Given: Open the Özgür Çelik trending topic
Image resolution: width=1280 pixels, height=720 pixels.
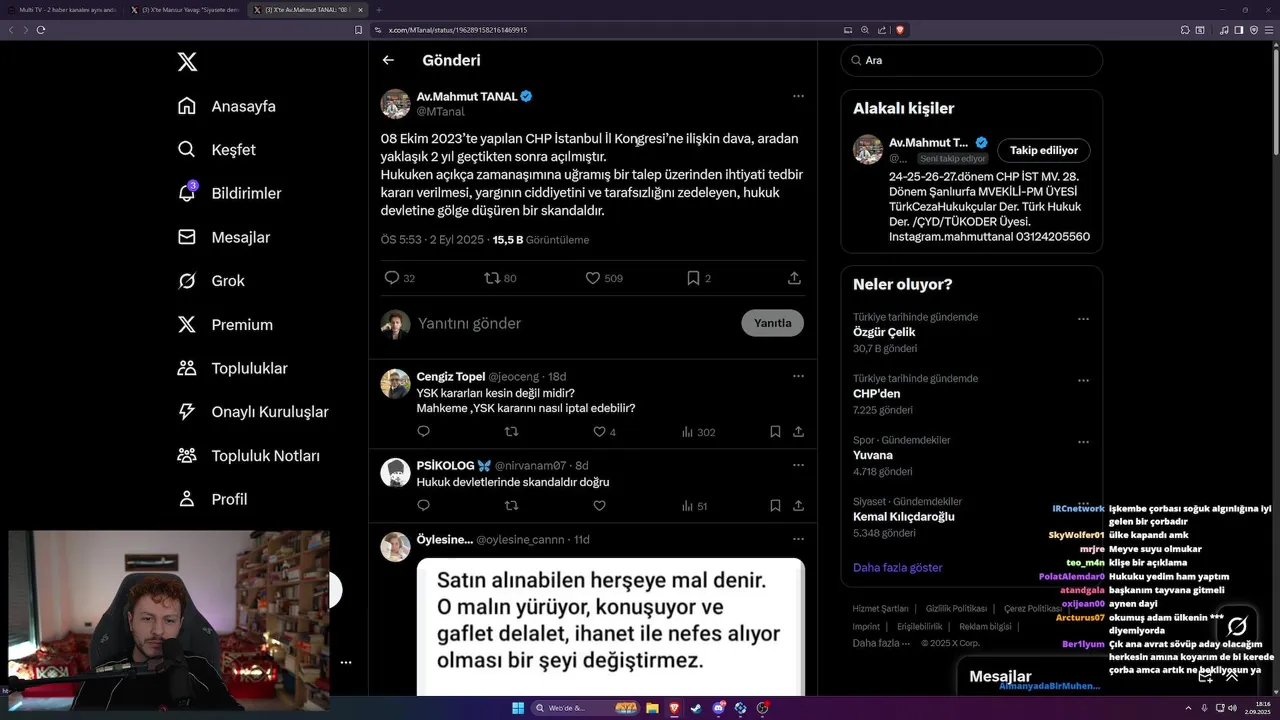Looking at the screenshot, I should (x=884, y=332).
